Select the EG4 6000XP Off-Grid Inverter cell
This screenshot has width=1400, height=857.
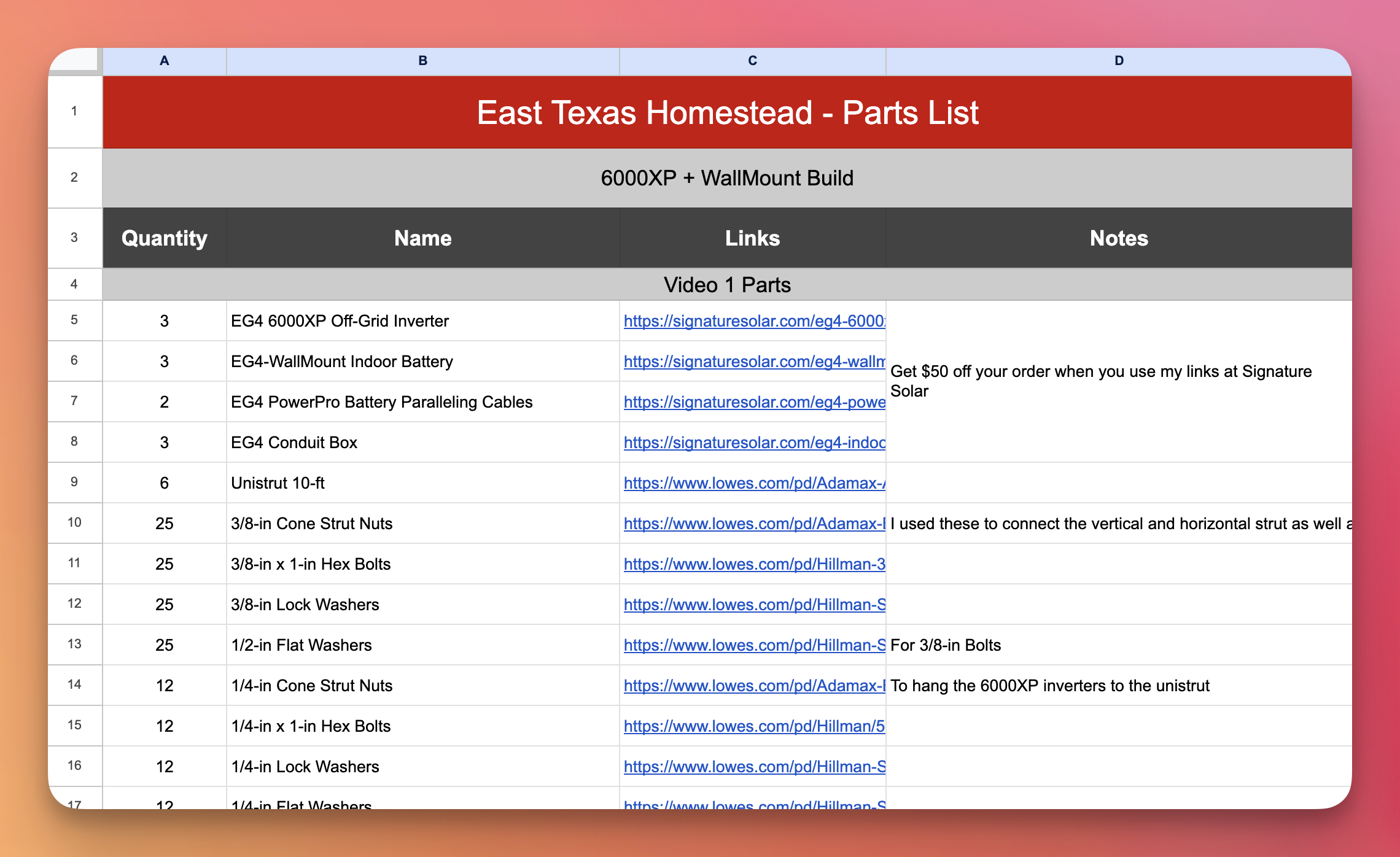pos(423,321)
